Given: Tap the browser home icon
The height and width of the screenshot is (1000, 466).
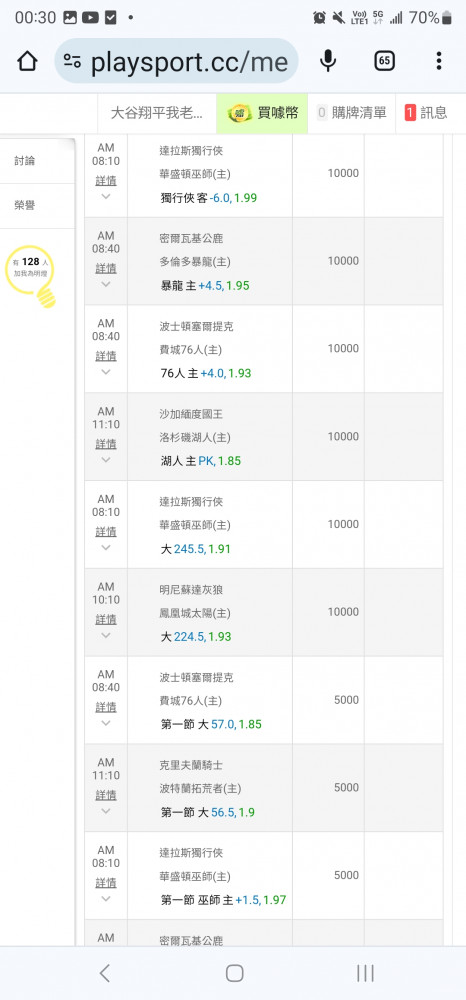Looking at the screenshot, I should (27, 61).
